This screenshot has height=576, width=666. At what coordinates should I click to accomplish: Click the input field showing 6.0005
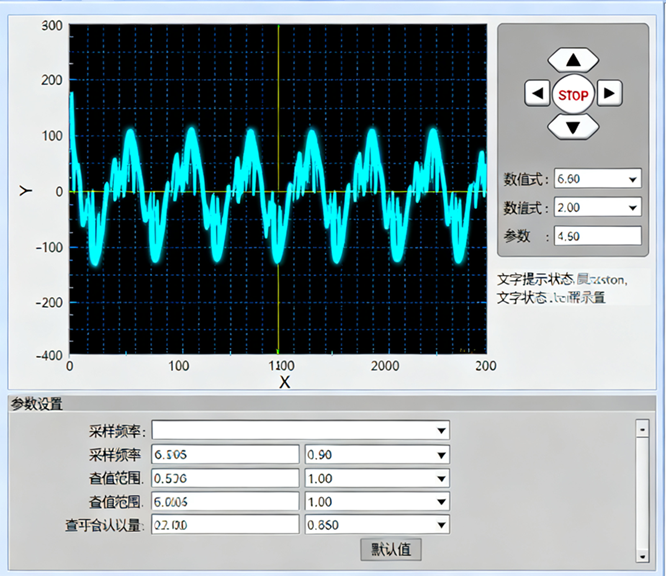(x=225, y=502)
